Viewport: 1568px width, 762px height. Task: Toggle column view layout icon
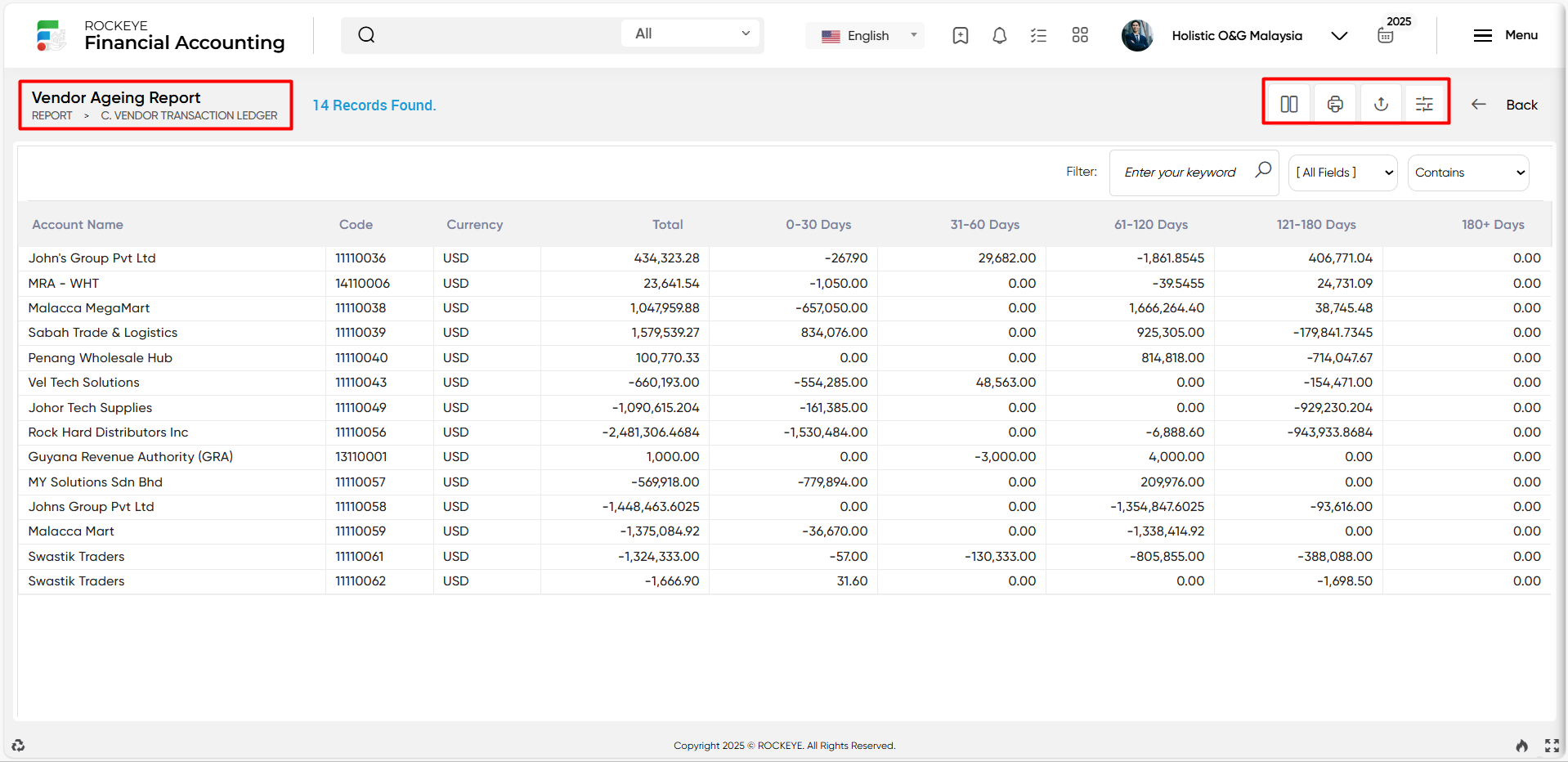coord(1289,104)
